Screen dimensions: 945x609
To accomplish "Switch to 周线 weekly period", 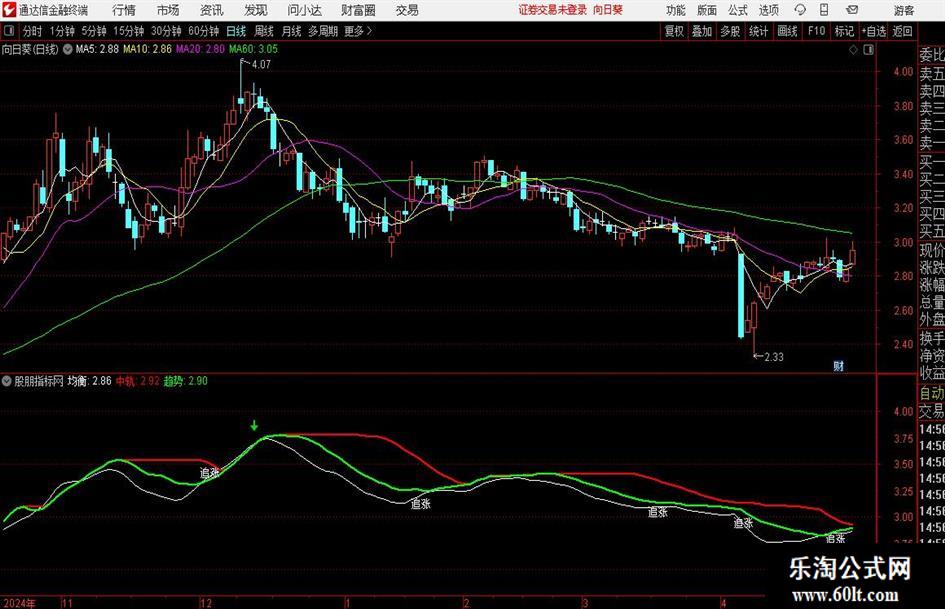I will coord(264,31).
